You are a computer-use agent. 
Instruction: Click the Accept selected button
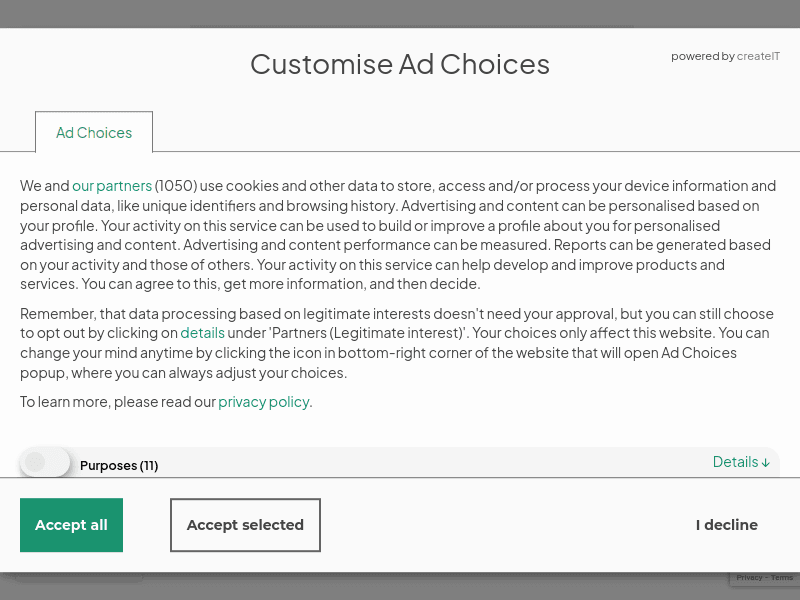pyautogui.click(x=245, y=525)
